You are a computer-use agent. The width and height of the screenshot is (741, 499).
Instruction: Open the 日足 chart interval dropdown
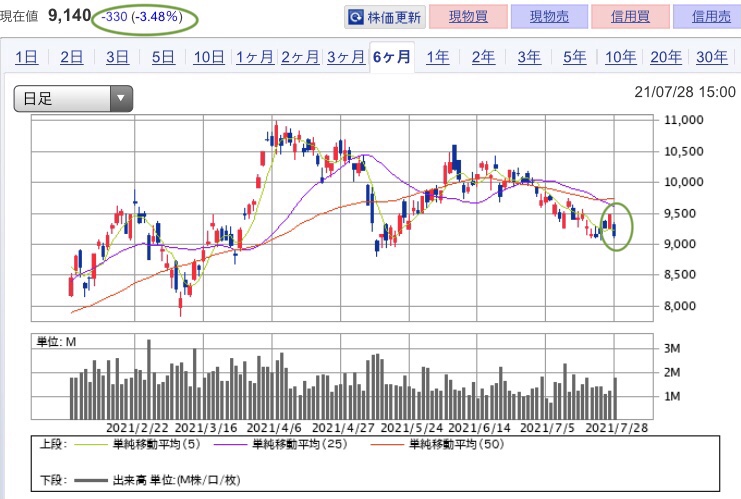tap(73, 98)
